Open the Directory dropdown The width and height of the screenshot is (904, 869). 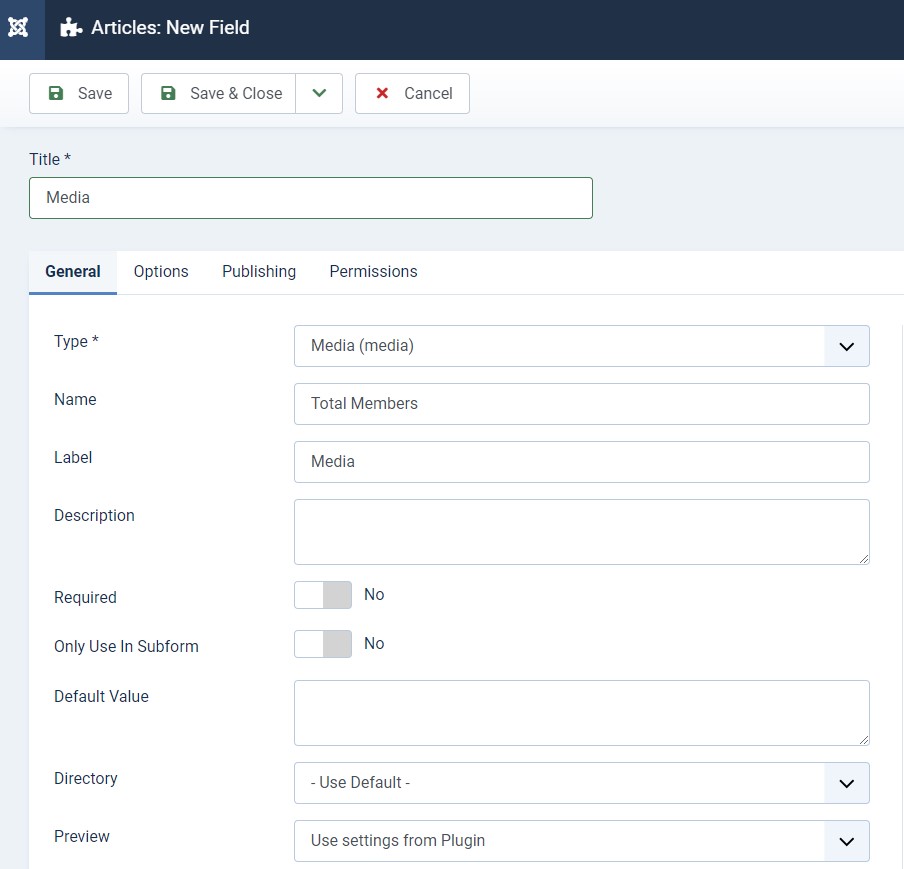point(582,783)
